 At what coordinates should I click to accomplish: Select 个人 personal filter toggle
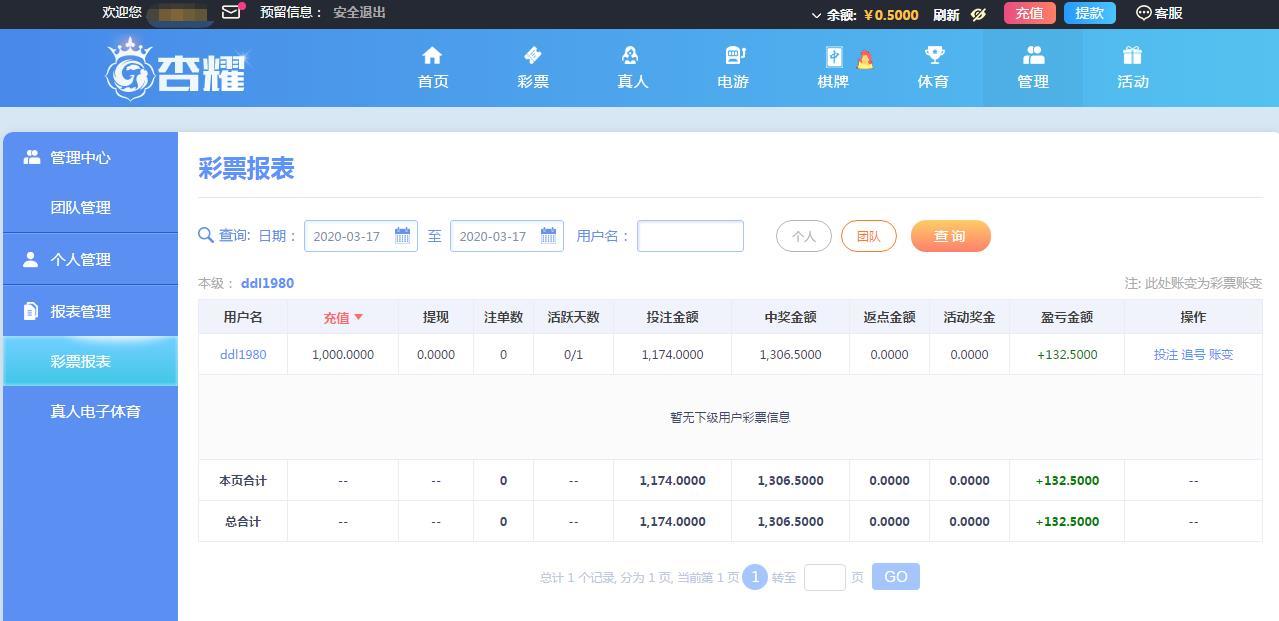804,236
